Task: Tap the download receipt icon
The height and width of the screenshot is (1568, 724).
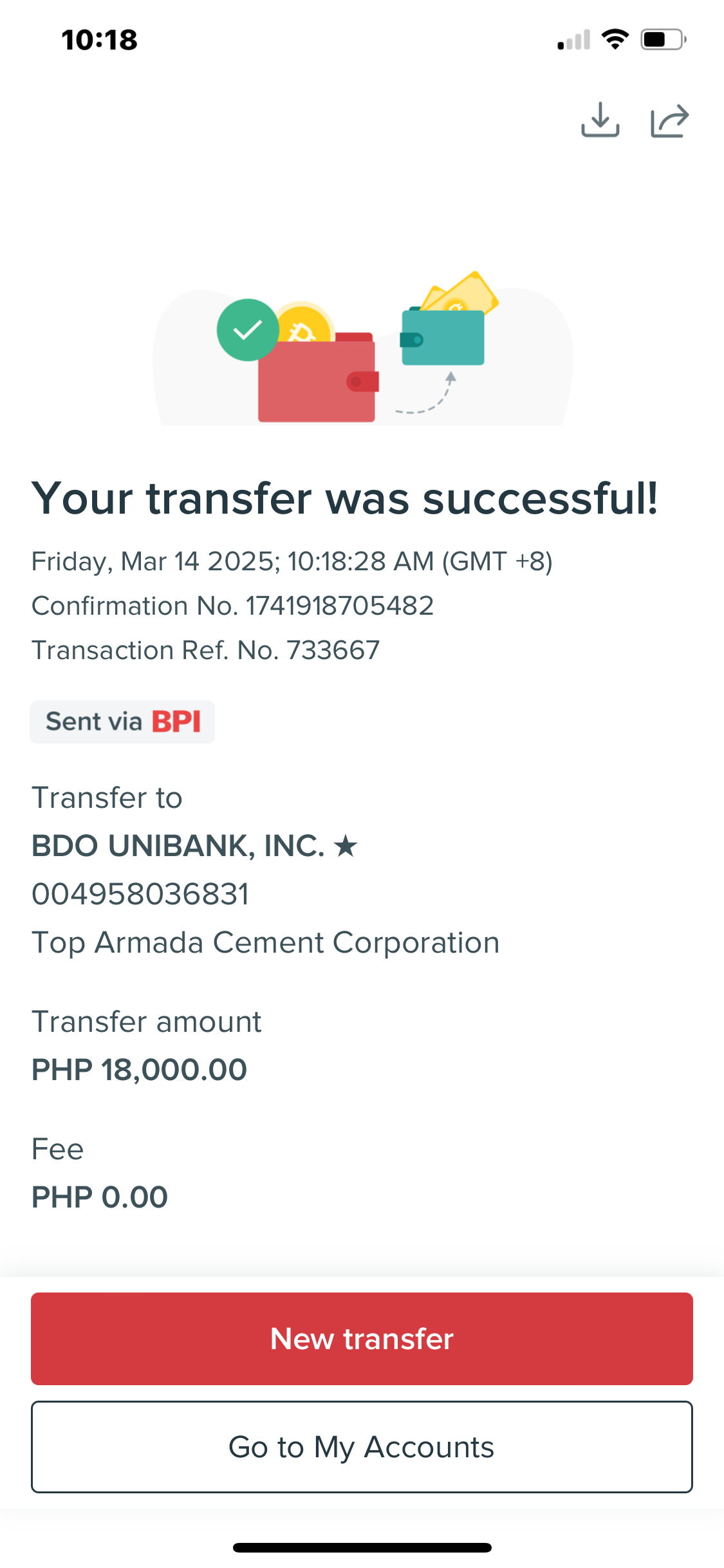Action: click(600, 120)
